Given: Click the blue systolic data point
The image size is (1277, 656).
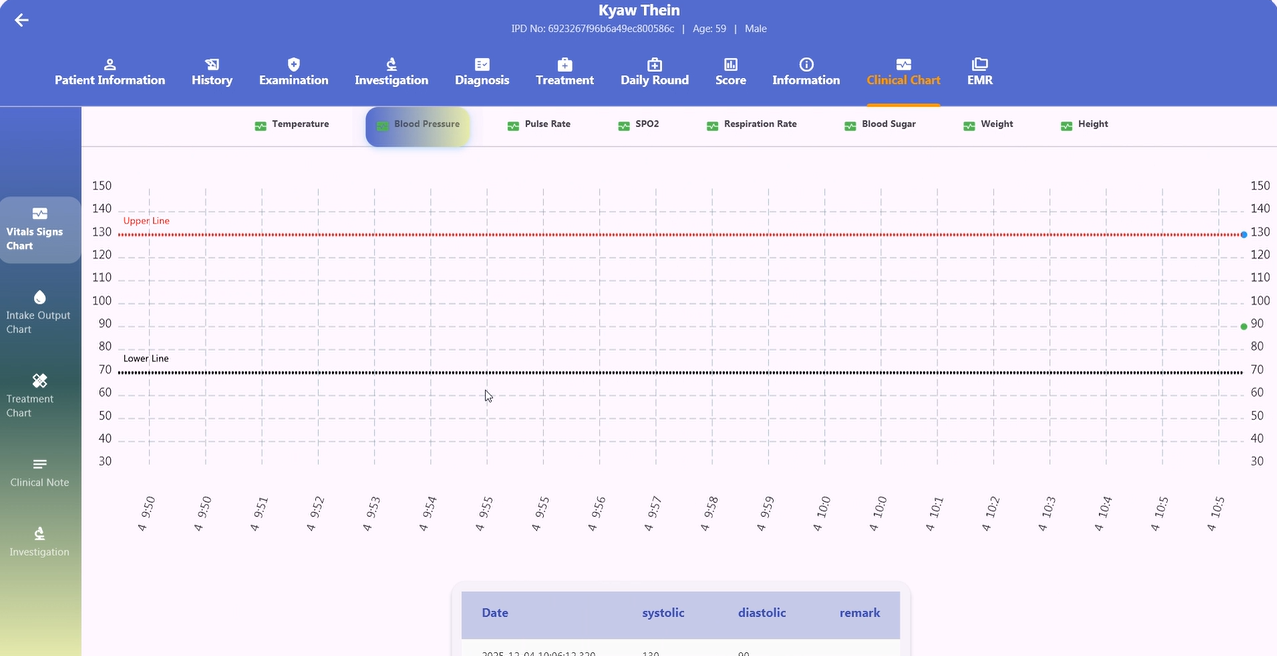Looking at the screenshot, I should [x=1244, y=234].
